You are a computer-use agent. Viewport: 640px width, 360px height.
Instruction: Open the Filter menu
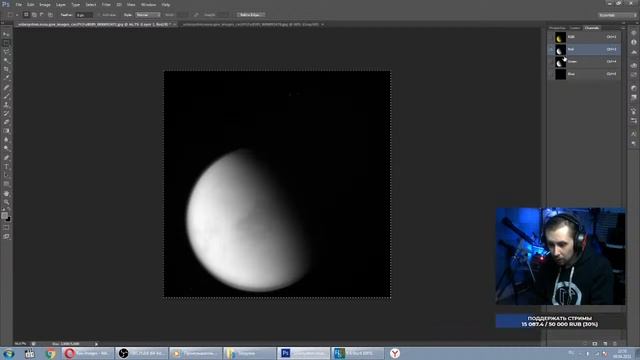pyautogui.click(x=106, y=4)
